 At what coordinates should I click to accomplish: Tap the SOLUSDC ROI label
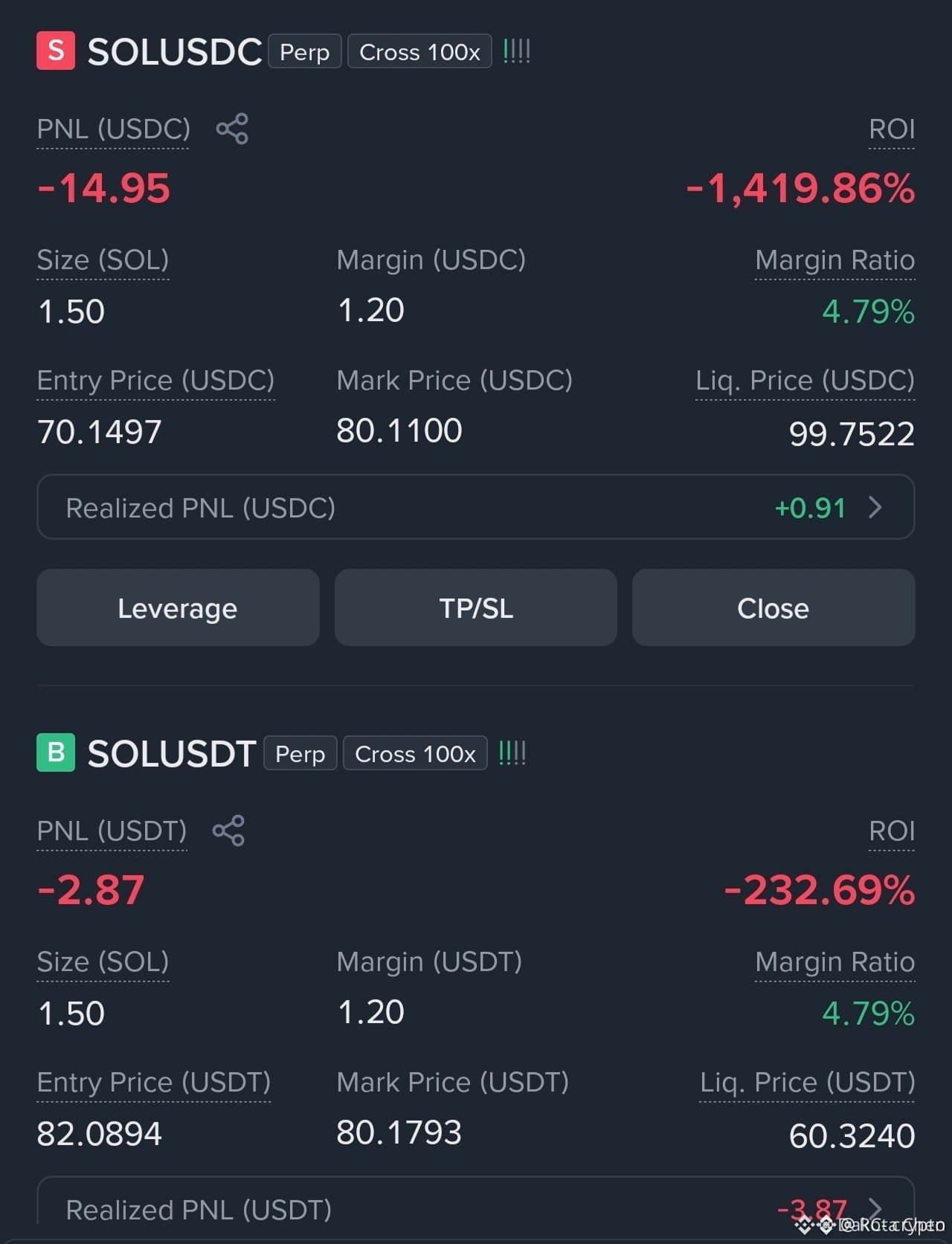(892, 129)
